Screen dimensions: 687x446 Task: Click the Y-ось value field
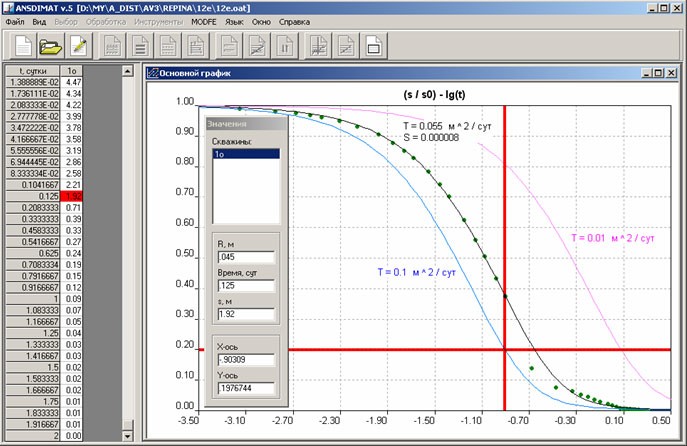(x=244, y=388)
